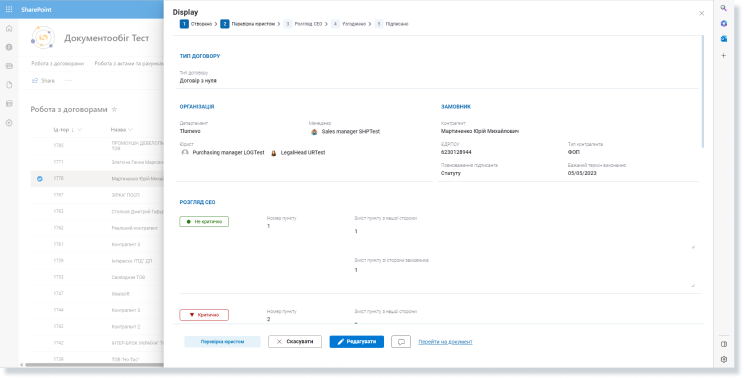Open the SharePoint app launcher grid
This screenshot has height=378, width=744.
click(9, 9)
